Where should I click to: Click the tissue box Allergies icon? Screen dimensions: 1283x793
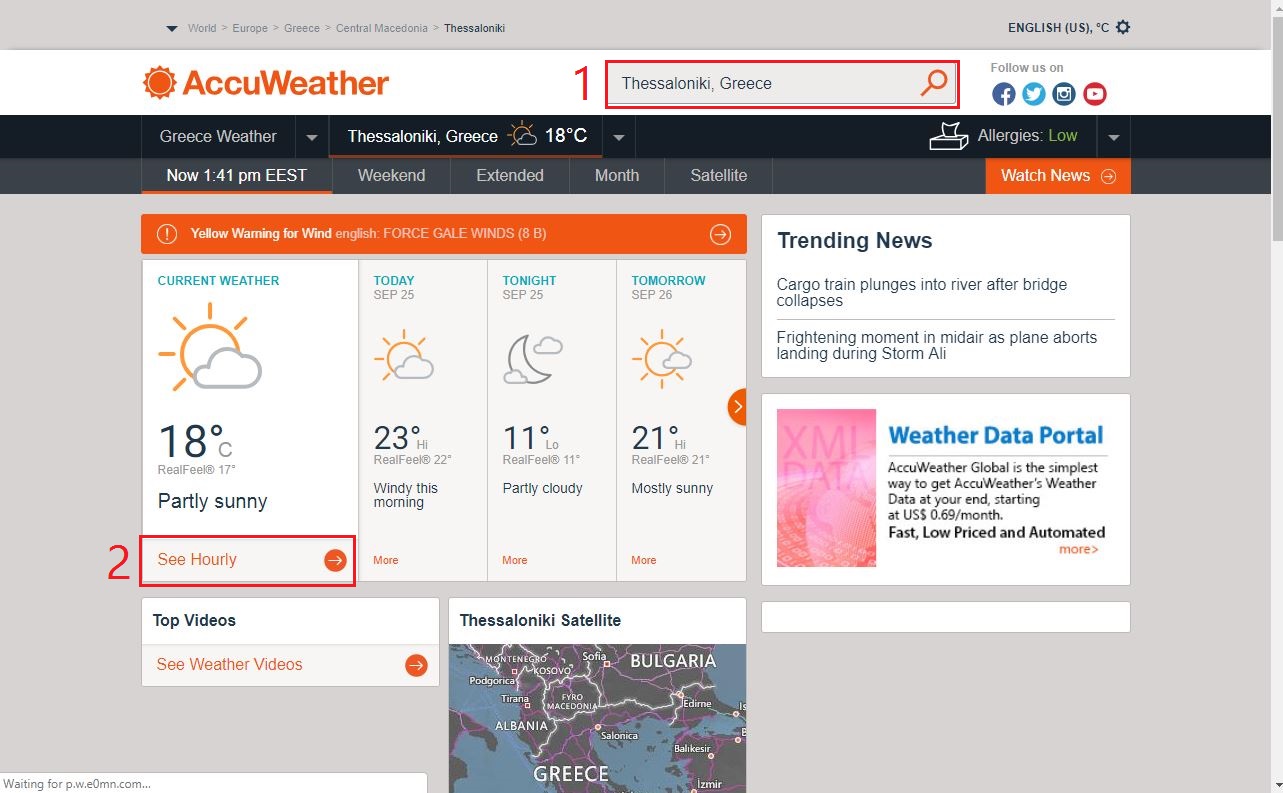[949, 136]
